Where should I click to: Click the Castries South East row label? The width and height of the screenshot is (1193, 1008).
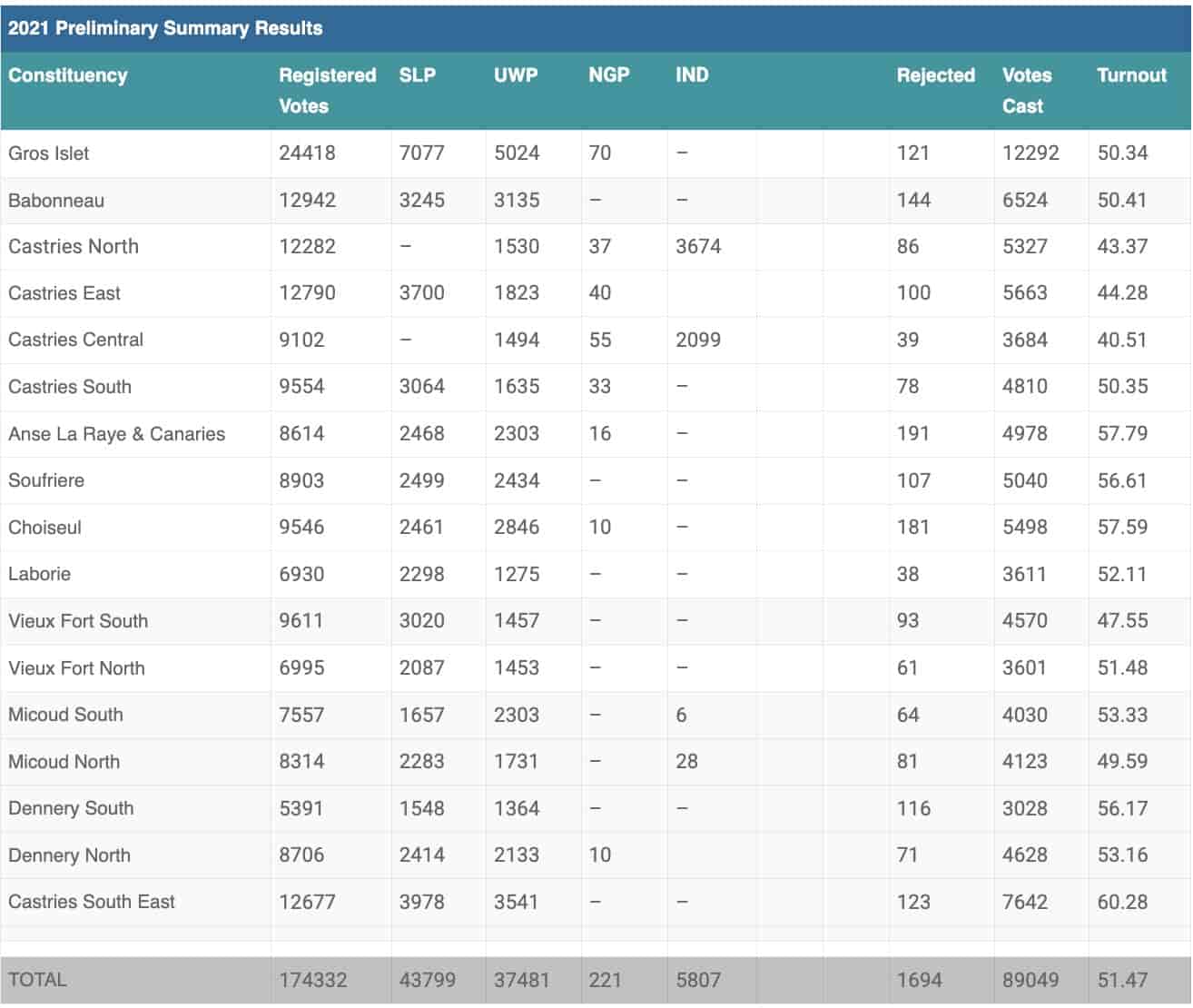pyautogui.click(x=92, y=902)
